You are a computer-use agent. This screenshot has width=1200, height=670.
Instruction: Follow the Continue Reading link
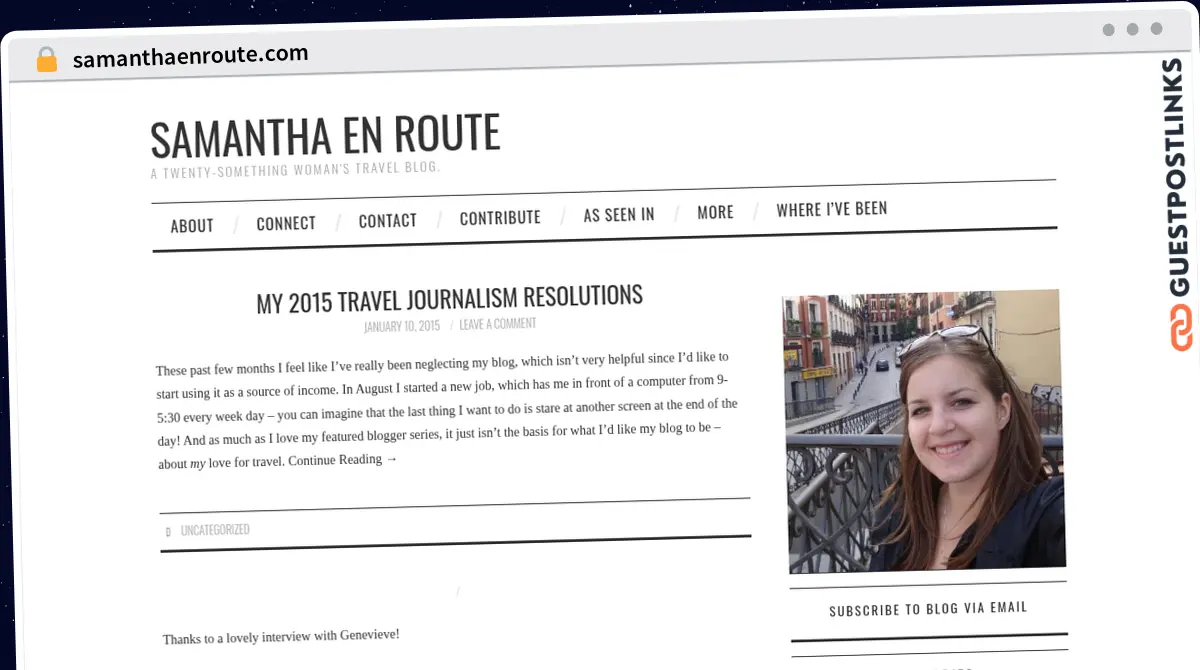click(343, 460)
